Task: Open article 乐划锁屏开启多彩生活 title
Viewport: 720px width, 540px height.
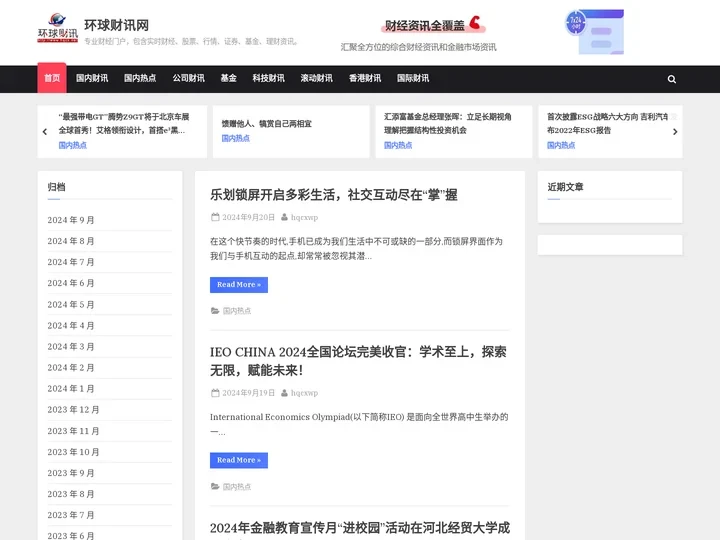Action: (x=333, y=195)
